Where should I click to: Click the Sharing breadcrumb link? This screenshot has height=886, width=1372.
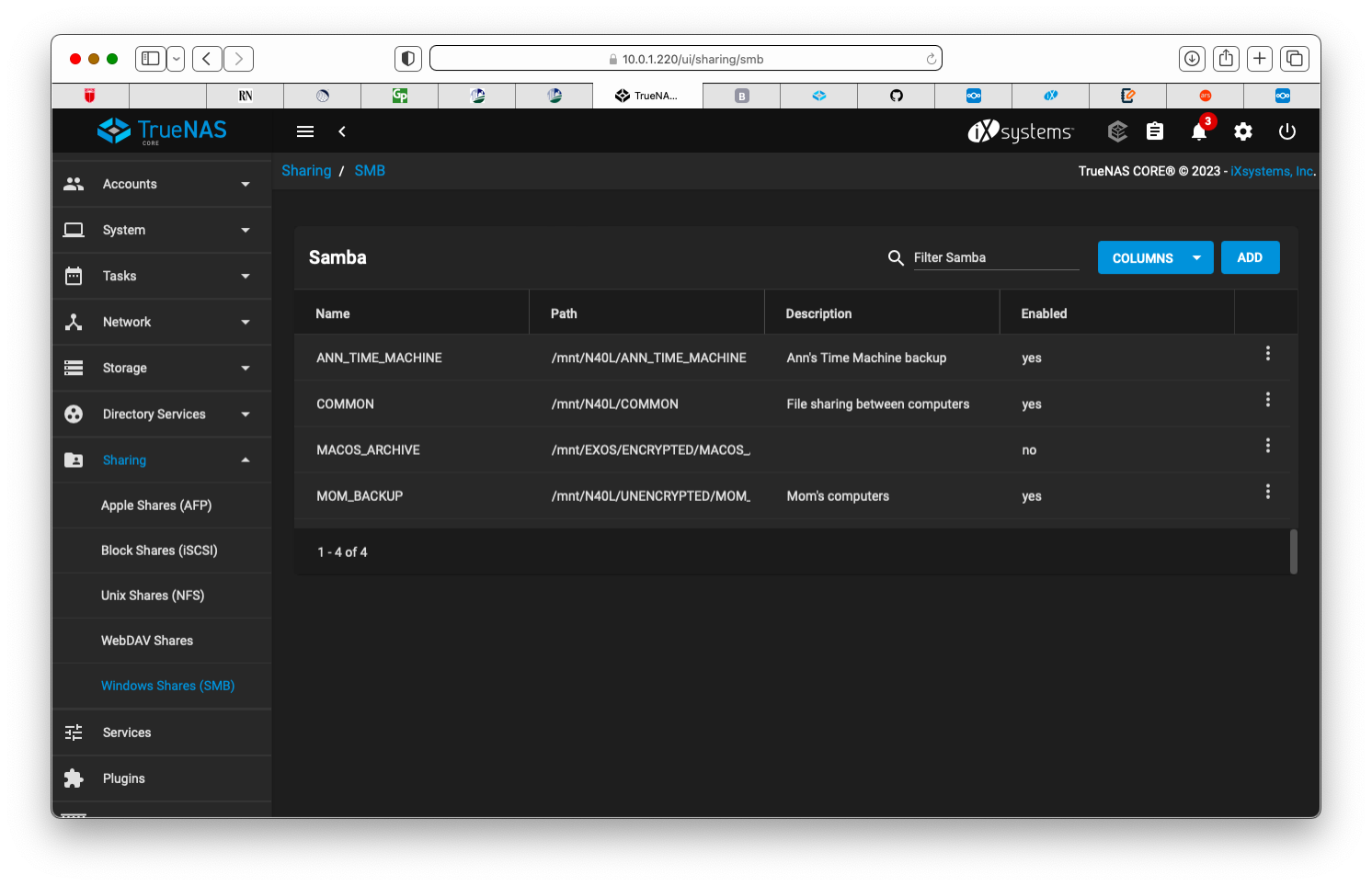[306, 171]
